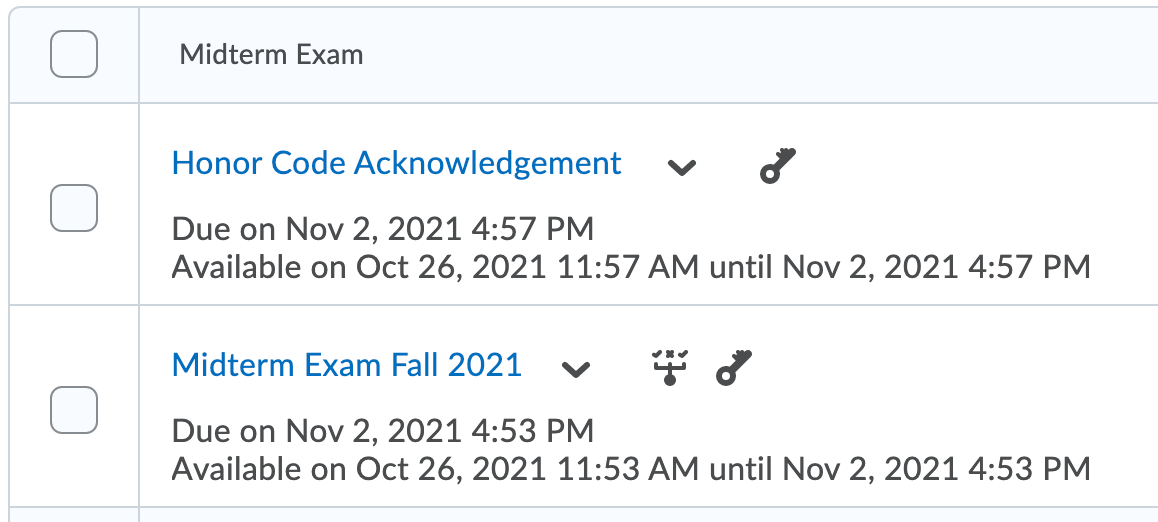Tick the Midterm Exam Fall 2021 checkbox
Screen dimensions: 1158x522
(x=74, y=410)
